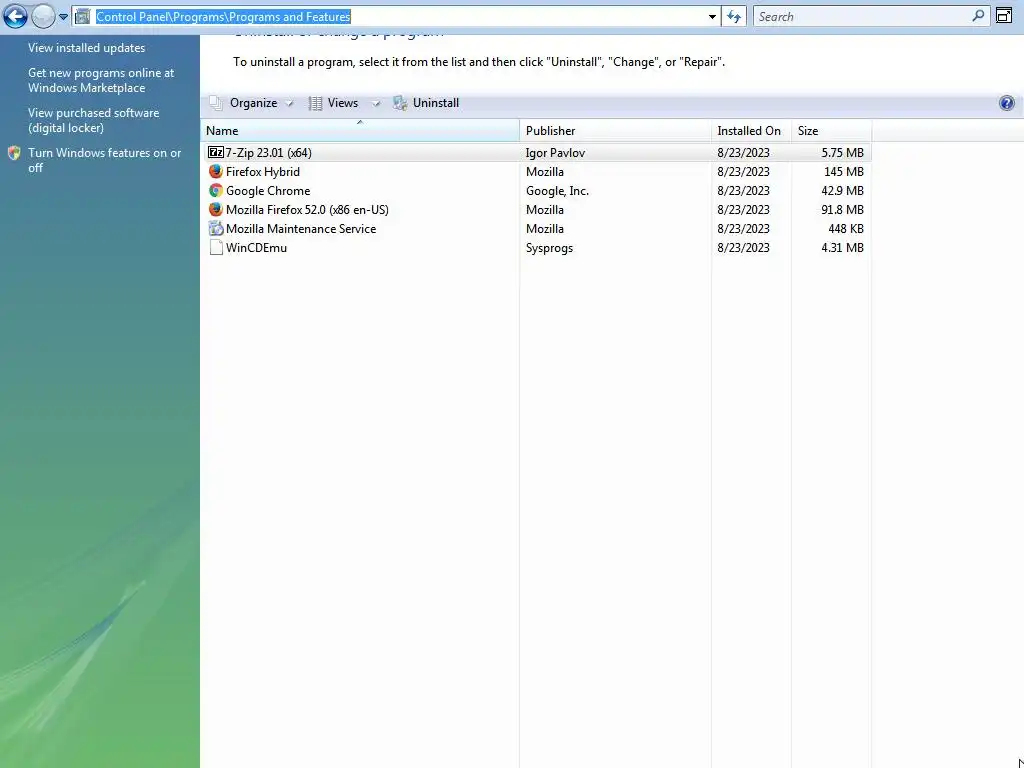Open Help with the blue question icon
1024x768 pixels.
click(1007, 103)
